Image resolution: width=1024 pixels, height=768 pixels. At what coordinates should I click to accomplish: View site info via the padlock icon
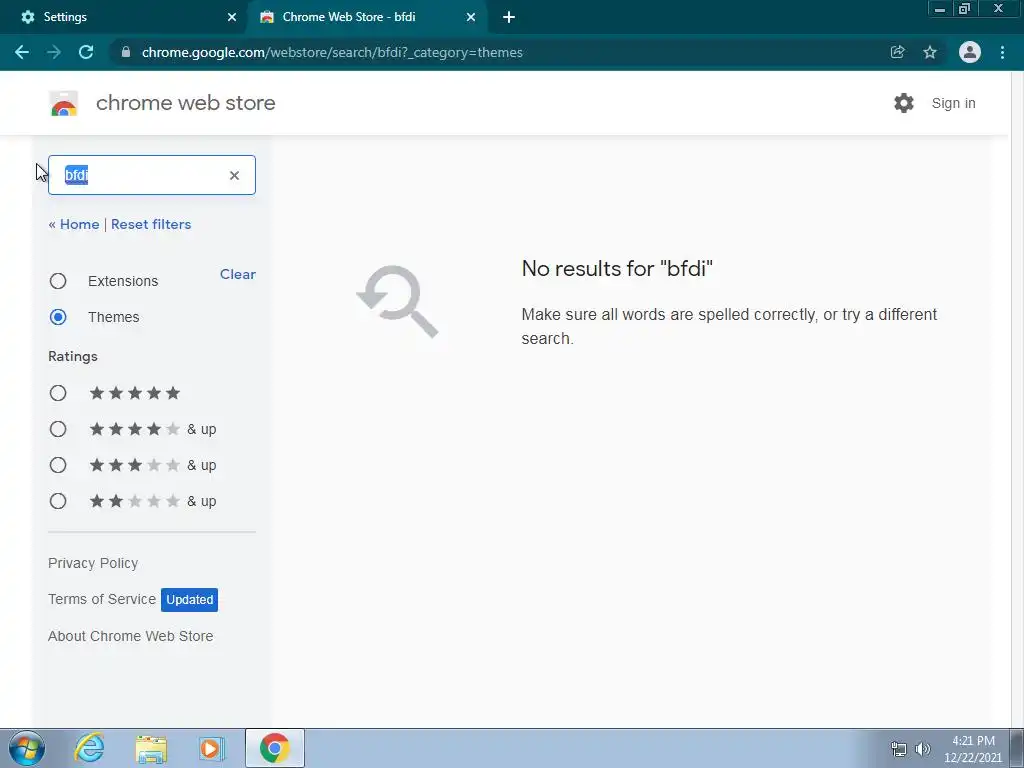[x=126, y=52]
